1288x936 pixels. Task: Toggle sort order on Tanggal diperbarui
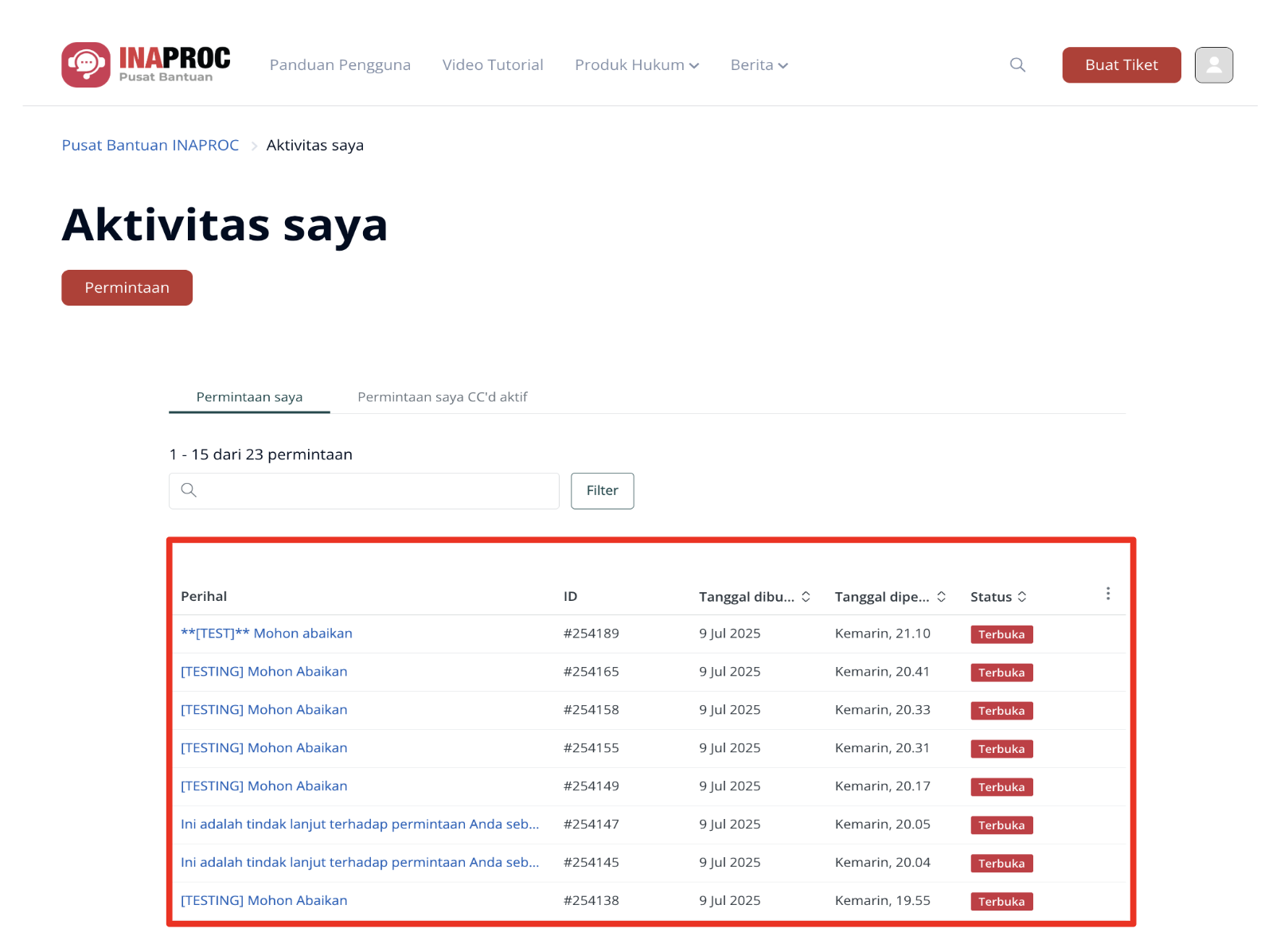pyautogui.click(x=941, y=595)
